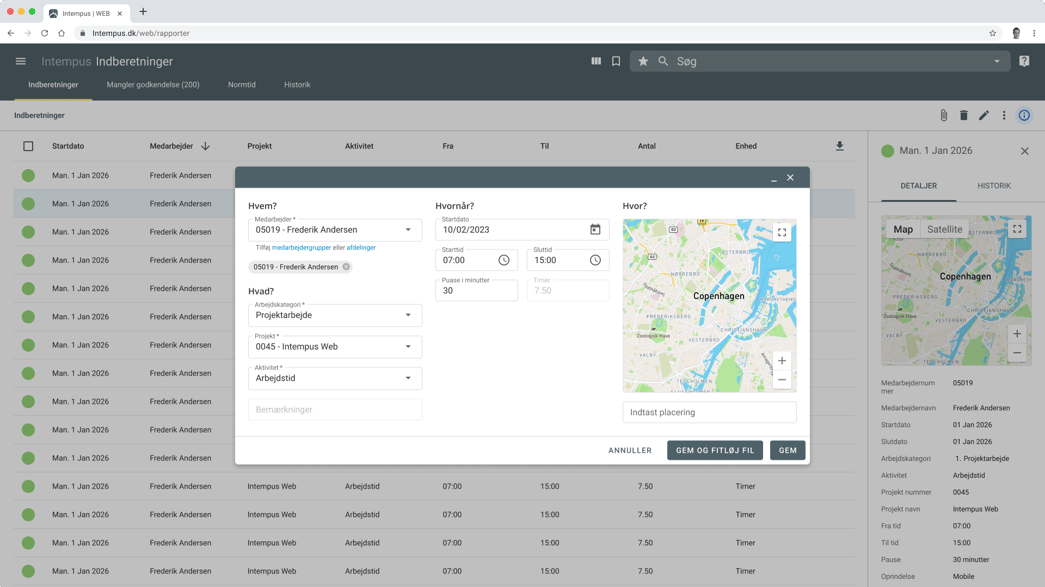Open the navigation hamburger menu

pos(20,61)
